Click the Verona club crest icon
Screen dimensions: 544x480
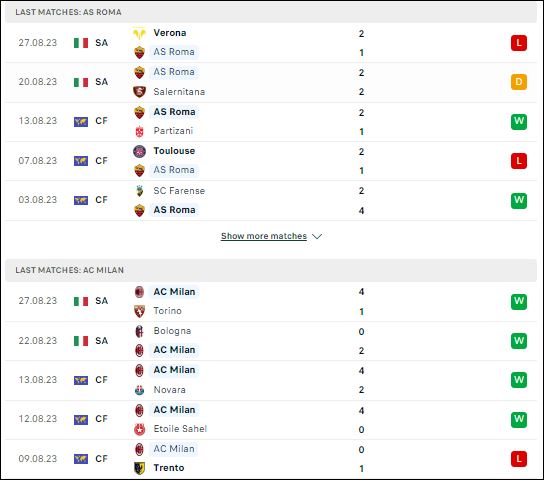pyautogui.click(x=139, y=33)
